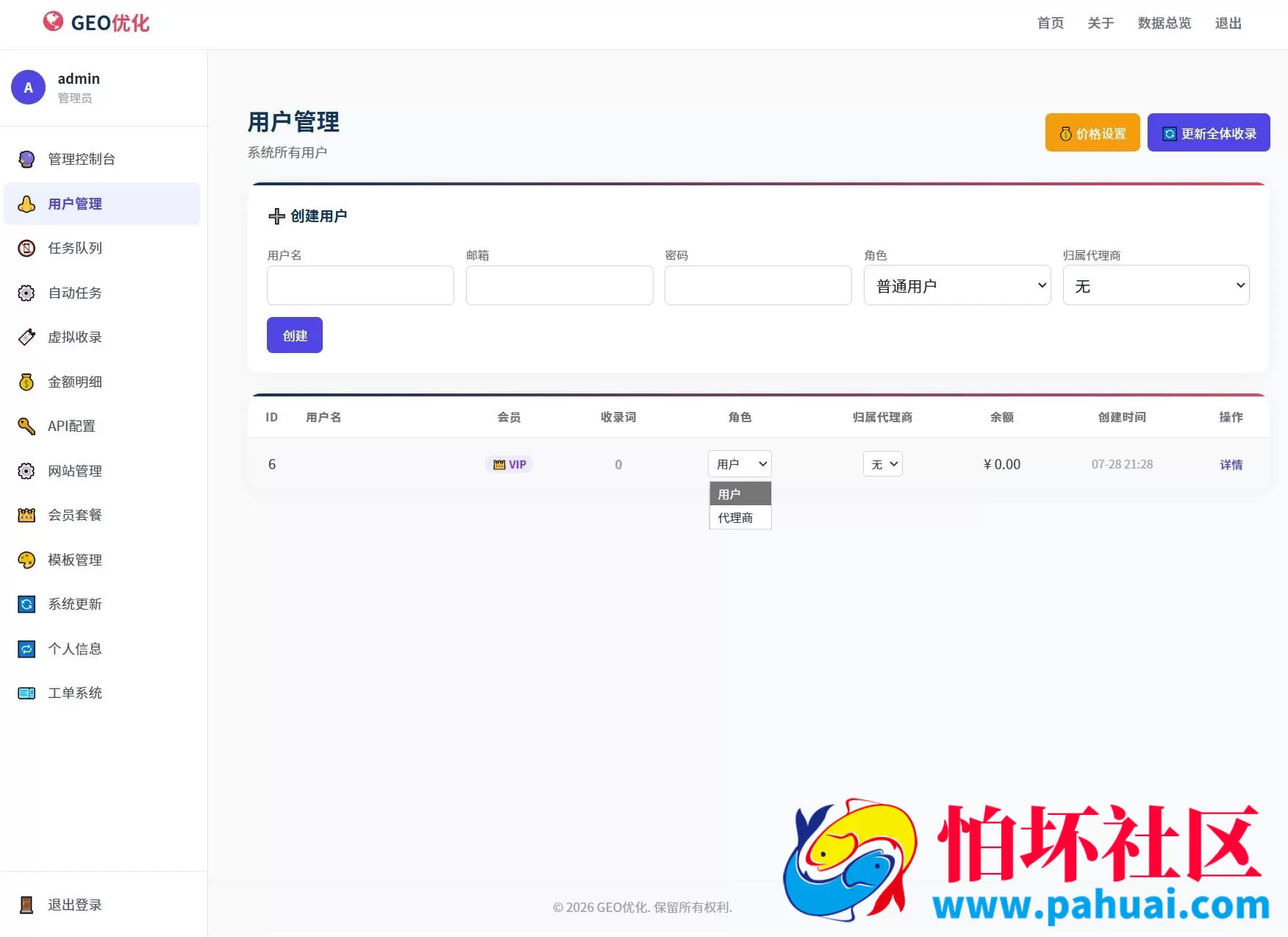1288x937 pixels.
Task: Open the agent dropdown showing 无 in row 6
Action: [883, 464]
